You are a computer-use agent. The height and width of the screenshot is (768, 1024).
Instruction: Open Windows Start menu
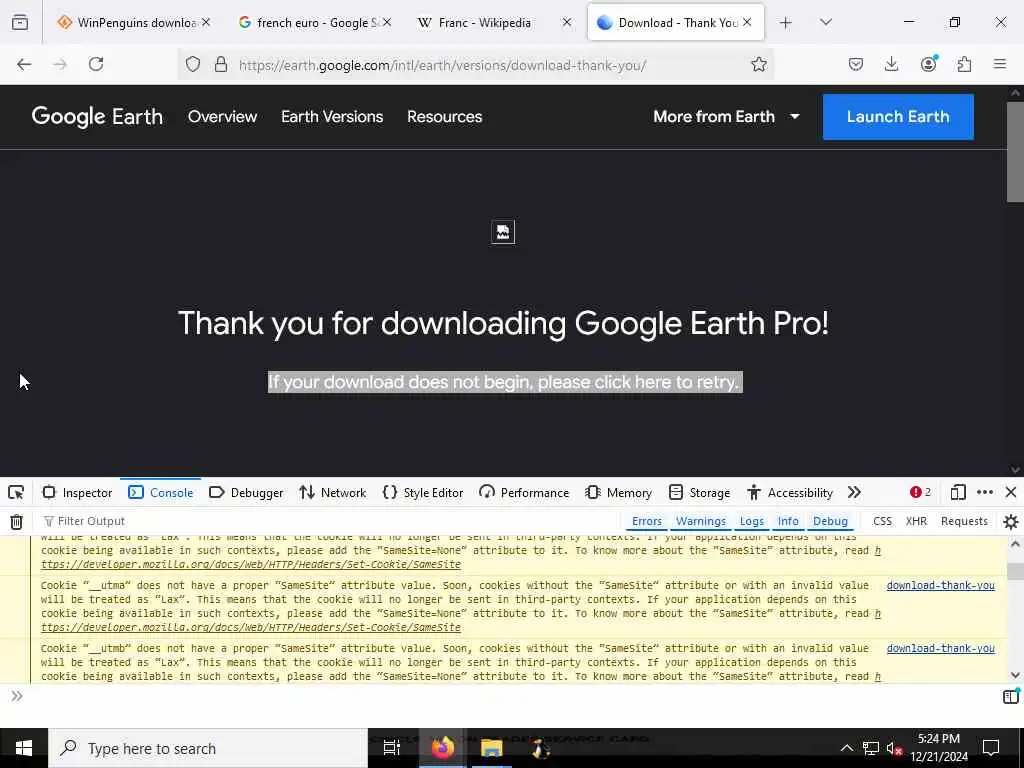(24, 748)
